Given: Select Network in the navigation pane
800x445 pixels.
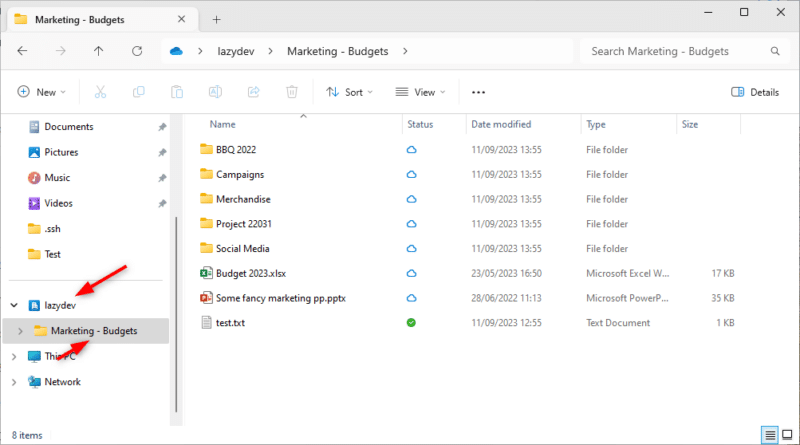Looking at the screenshot, I should point(62,382).
